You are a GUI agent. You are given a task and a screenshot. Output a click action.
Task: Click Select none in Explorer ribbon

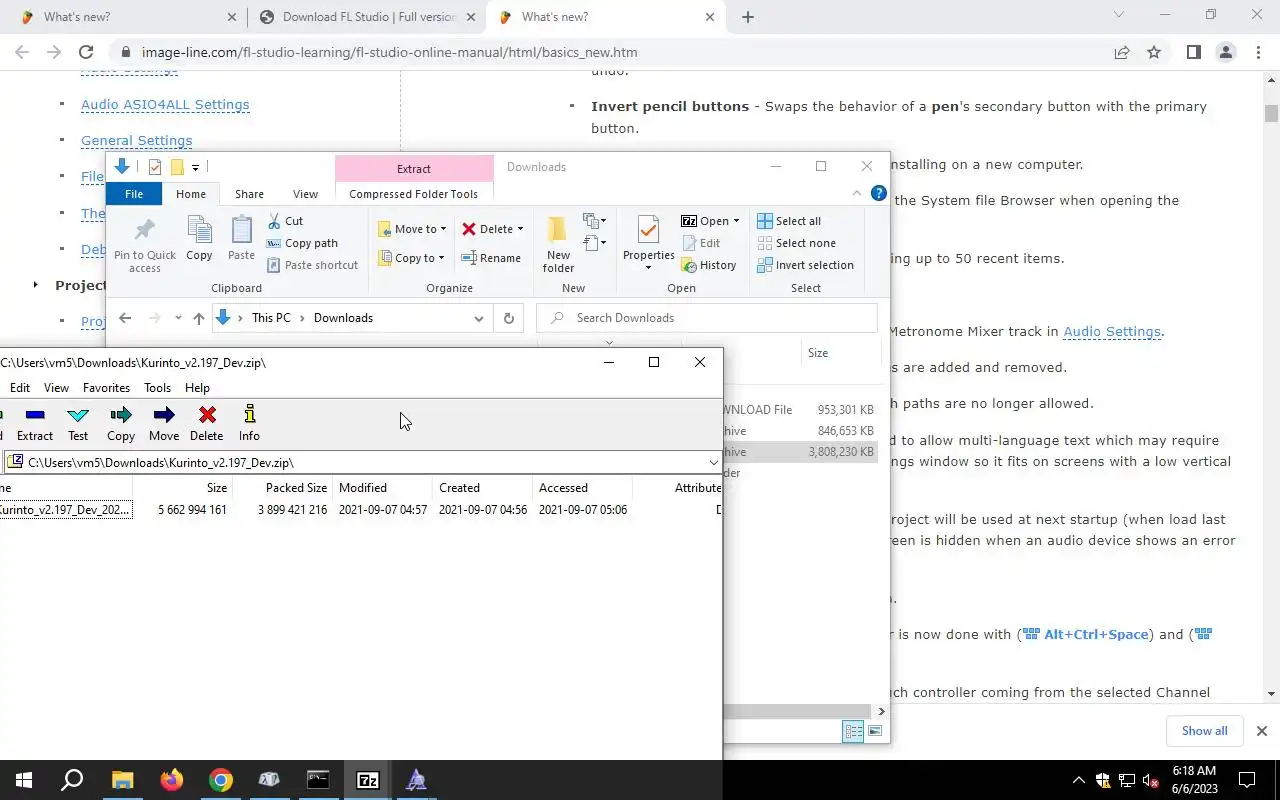[796, 243]
